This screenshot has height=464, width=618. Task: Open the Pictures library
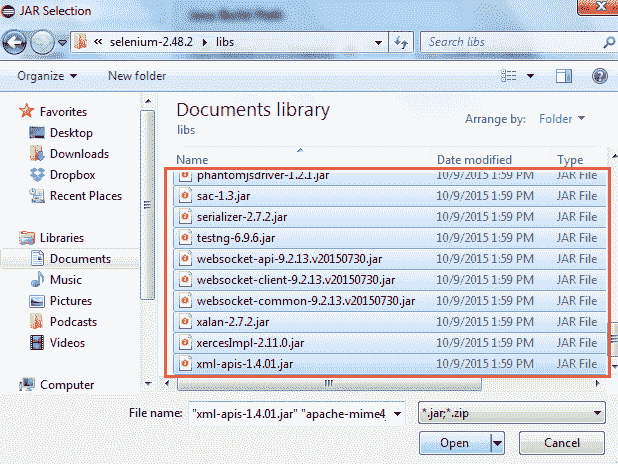[71, 301]
